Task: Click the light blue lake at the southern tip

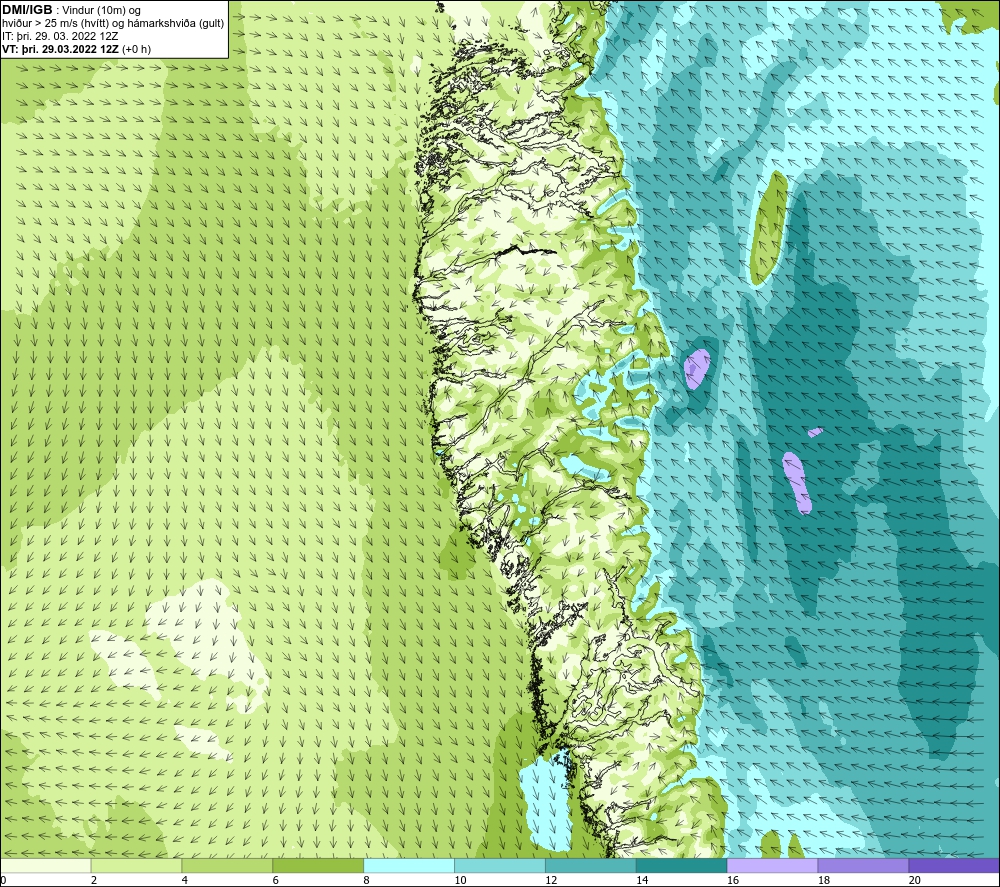Action: (548, 803)
